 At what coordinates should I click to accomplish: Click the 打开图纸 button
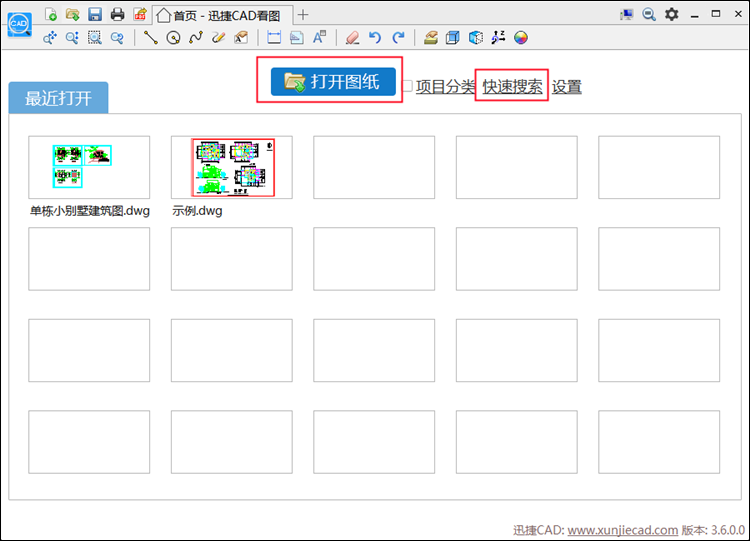(x=333, y=81)
